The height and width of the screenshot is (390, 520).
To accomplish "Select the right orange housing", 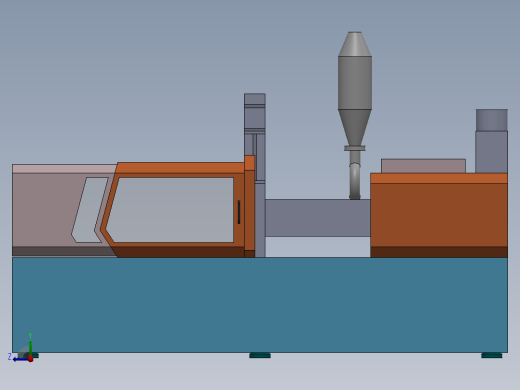I will [x=439, y=215].
